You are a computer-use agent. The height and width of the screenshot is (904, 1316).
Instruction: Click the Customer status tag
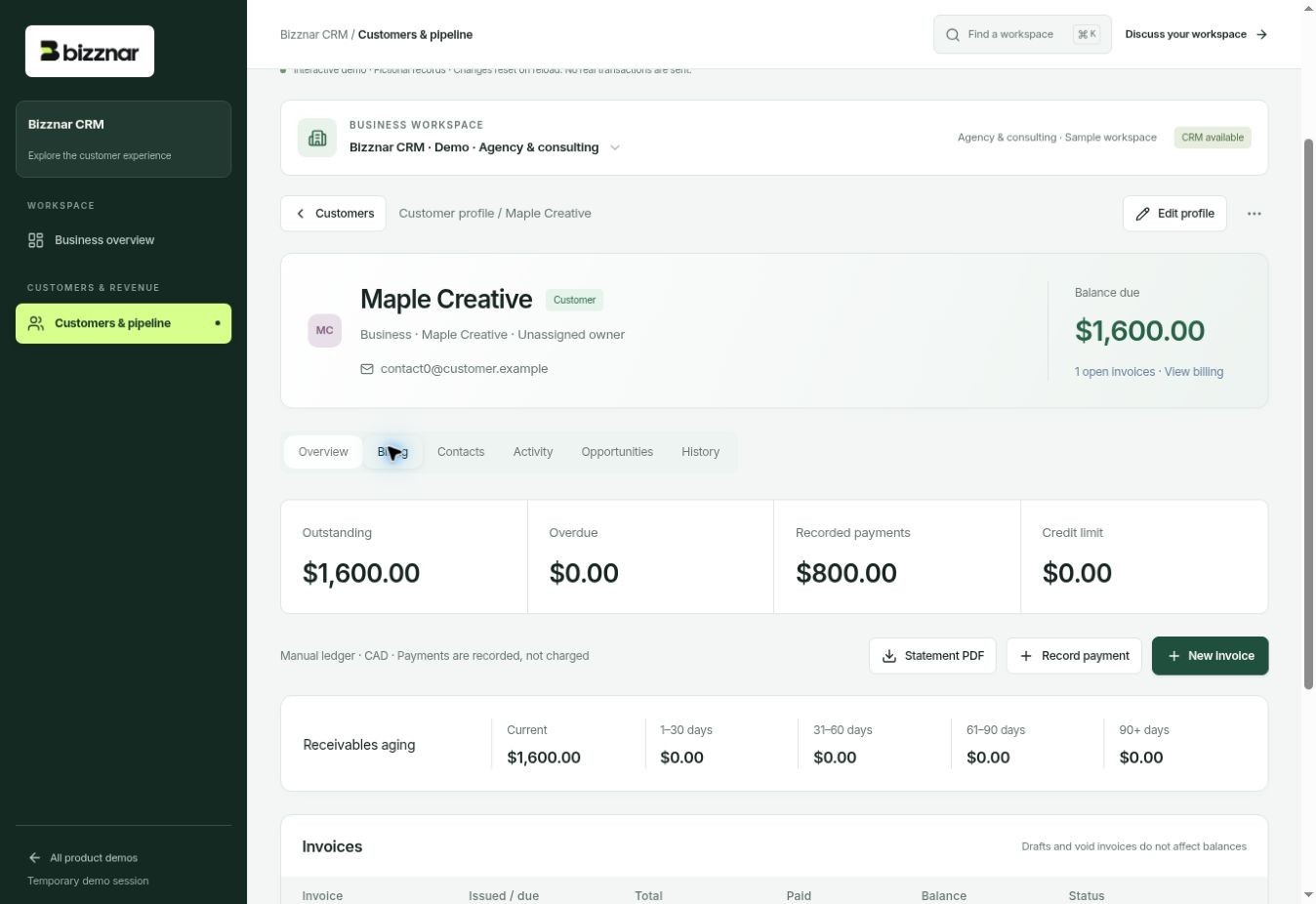(574, 300)
